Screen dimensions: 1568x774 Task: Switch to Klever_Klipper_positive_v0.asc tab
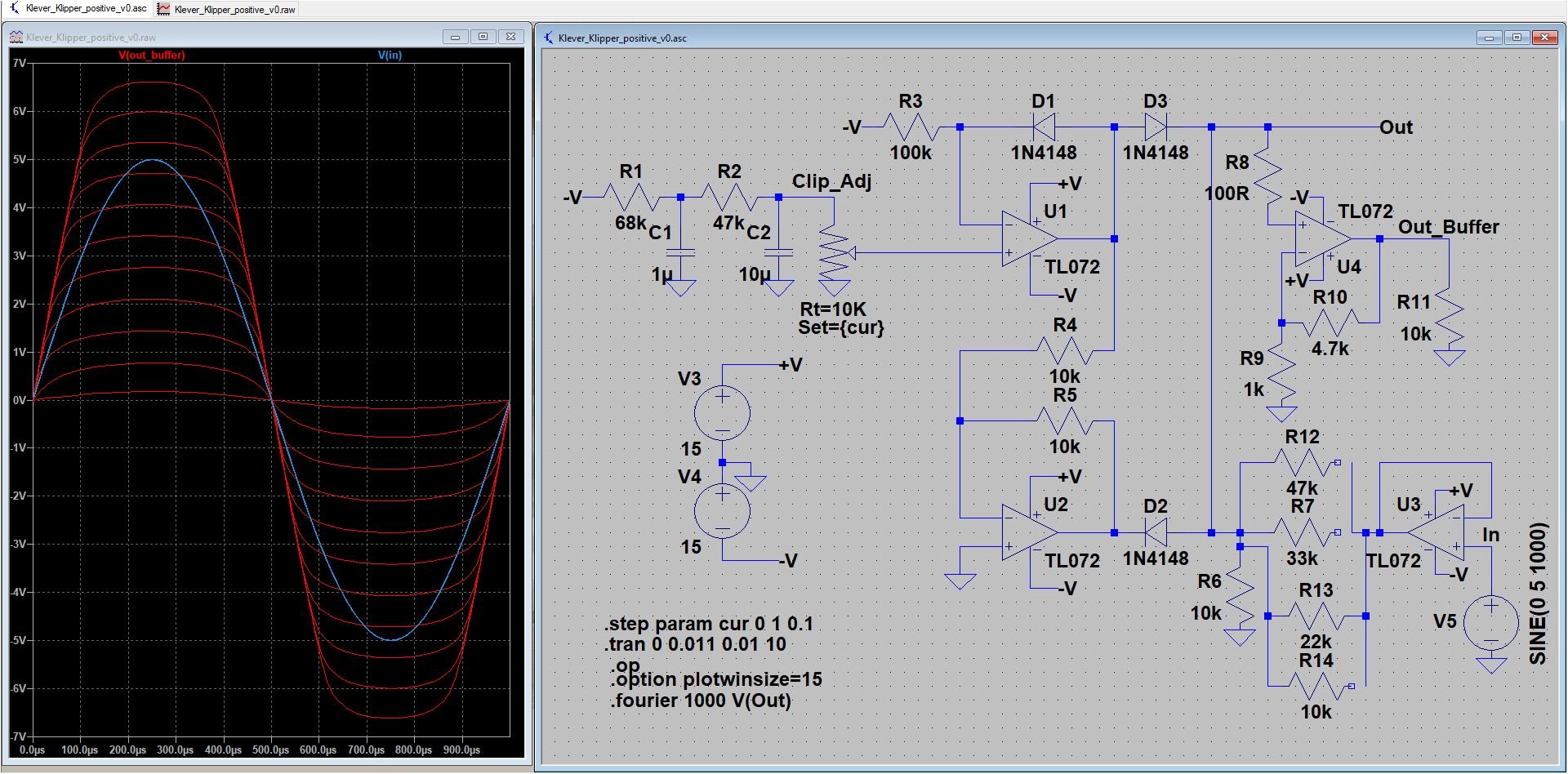pos(78,9)
